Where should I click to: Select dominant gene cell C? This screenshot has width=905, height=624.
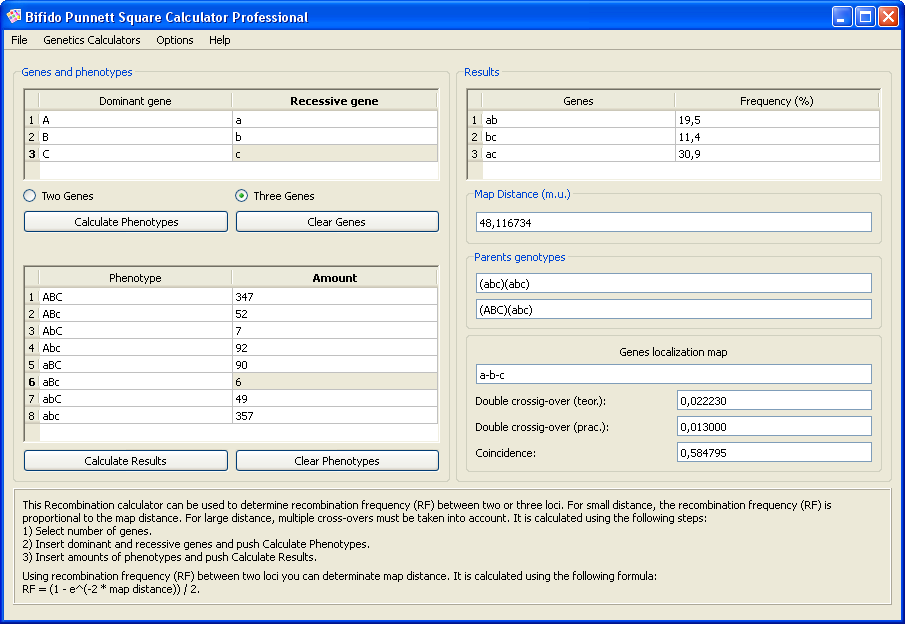[x=136, y=154]
